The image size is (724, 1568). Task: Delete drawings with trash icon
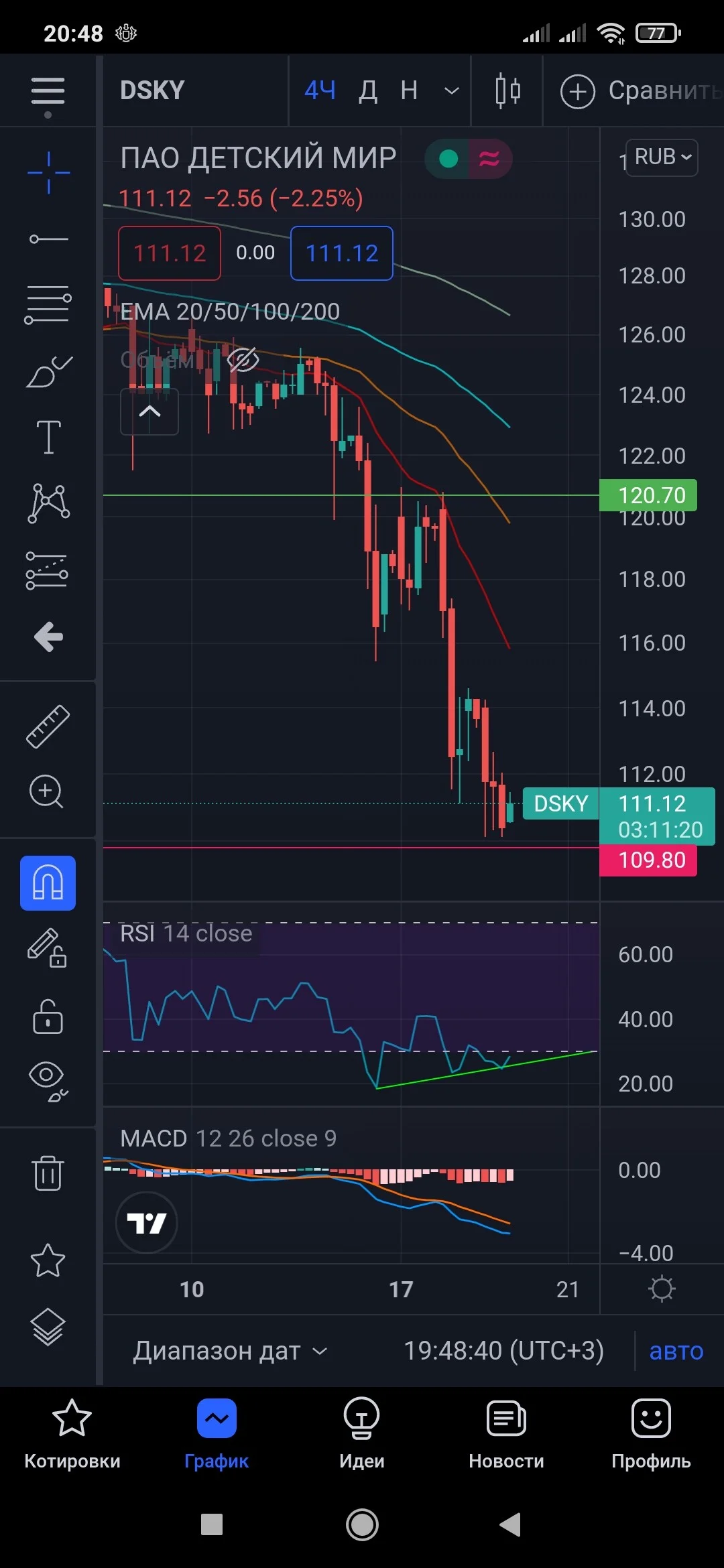48,1173
